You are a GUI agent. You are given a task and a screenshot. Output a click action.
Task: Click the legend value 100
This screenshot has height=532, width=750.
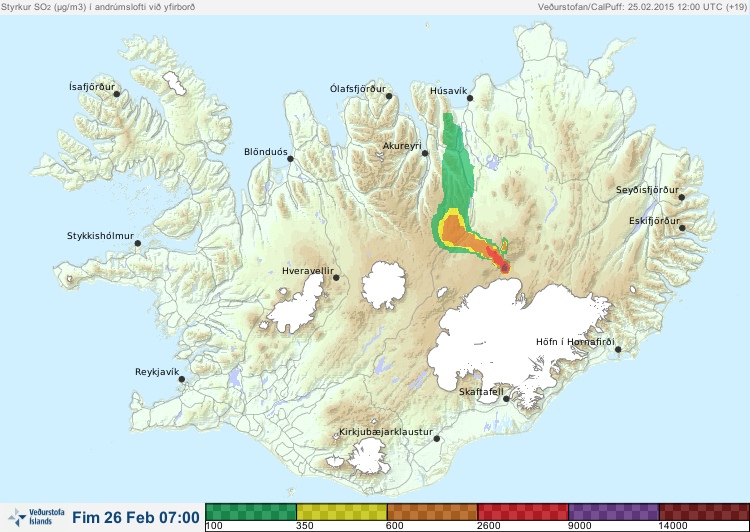coord(214,526)
